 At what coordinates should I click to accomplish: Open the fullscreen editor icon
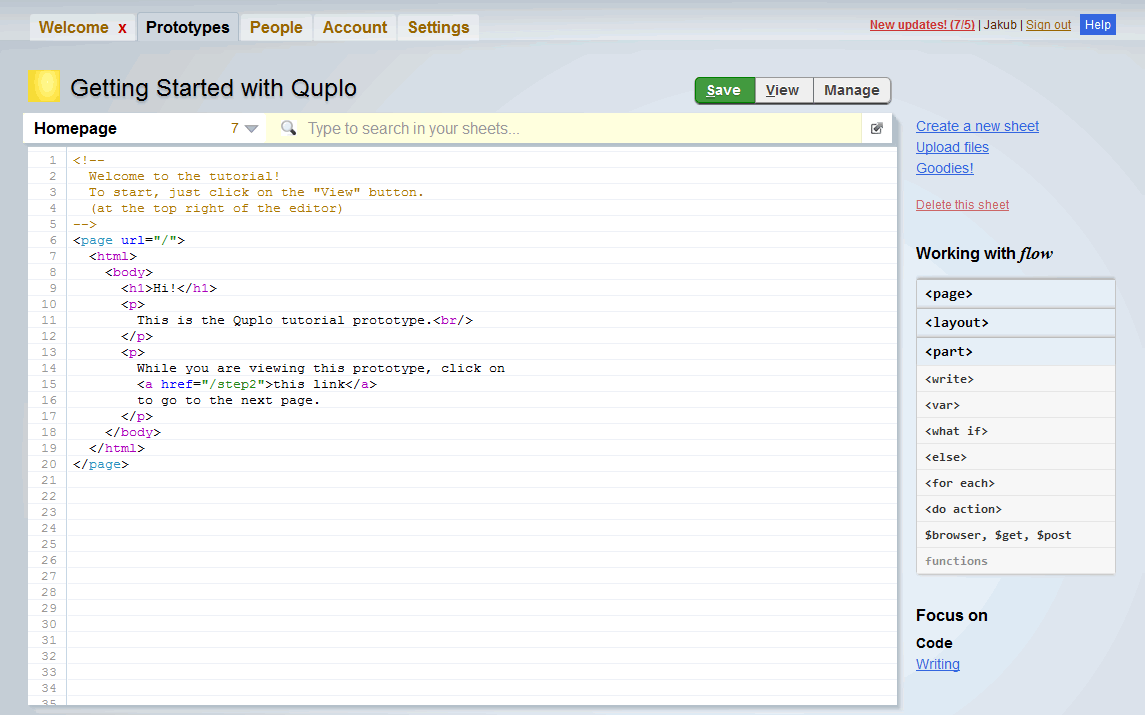(877, 129)
